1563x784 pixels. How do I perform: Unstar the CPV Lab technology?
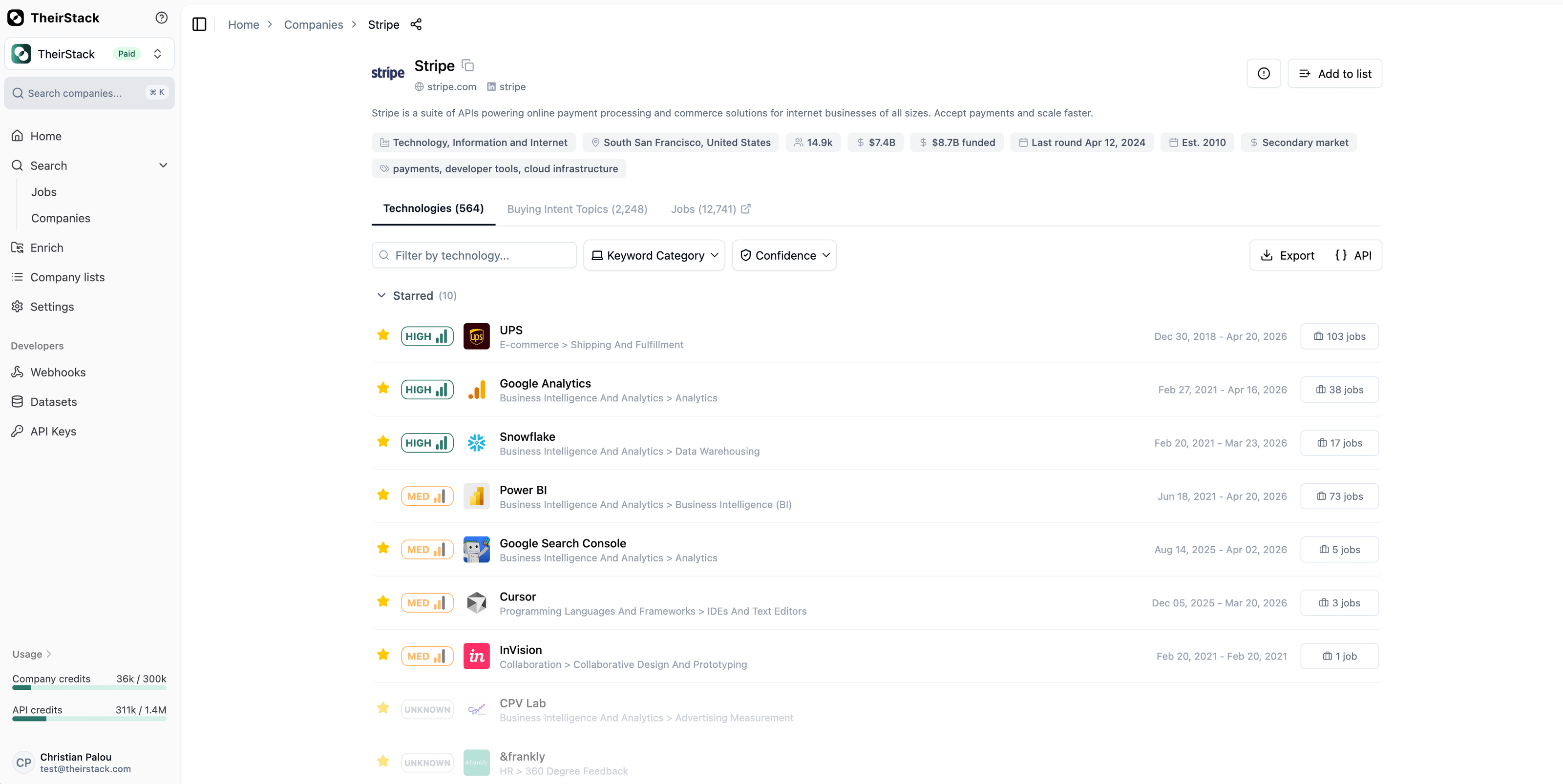coord(383,708)
